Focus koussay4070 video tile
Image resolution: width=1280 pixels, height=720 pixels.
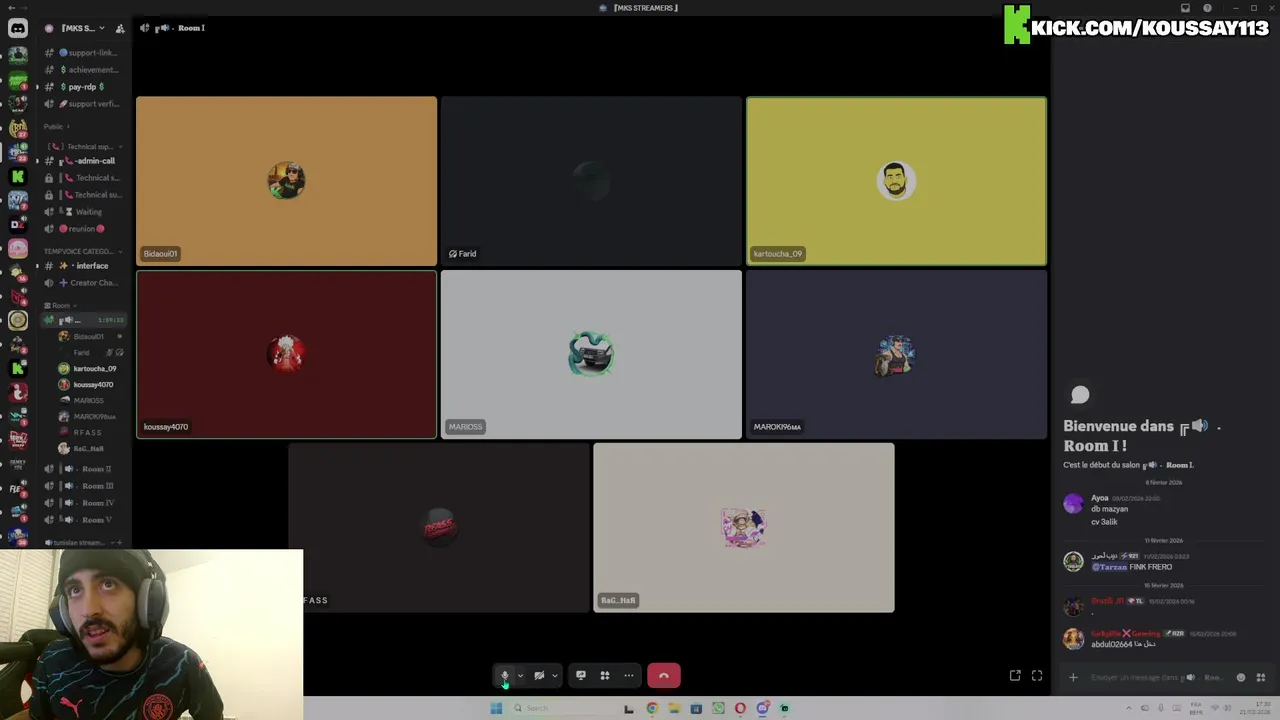(x=287, y=355)
